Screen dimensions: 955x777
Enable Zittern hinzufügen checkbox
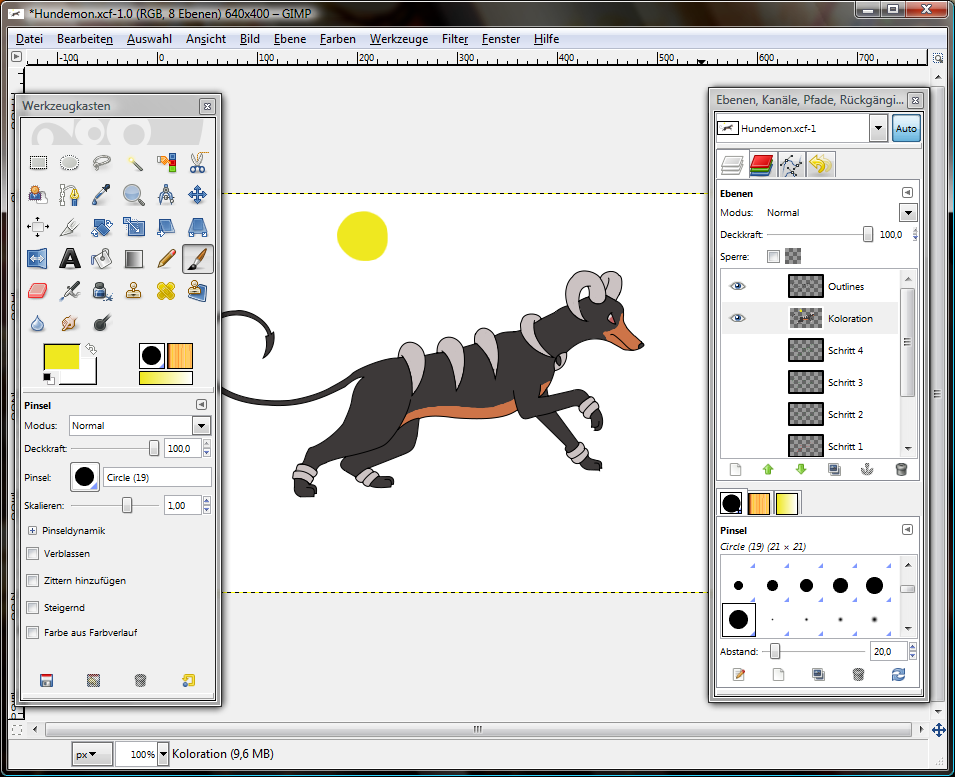tap(33, 581)
